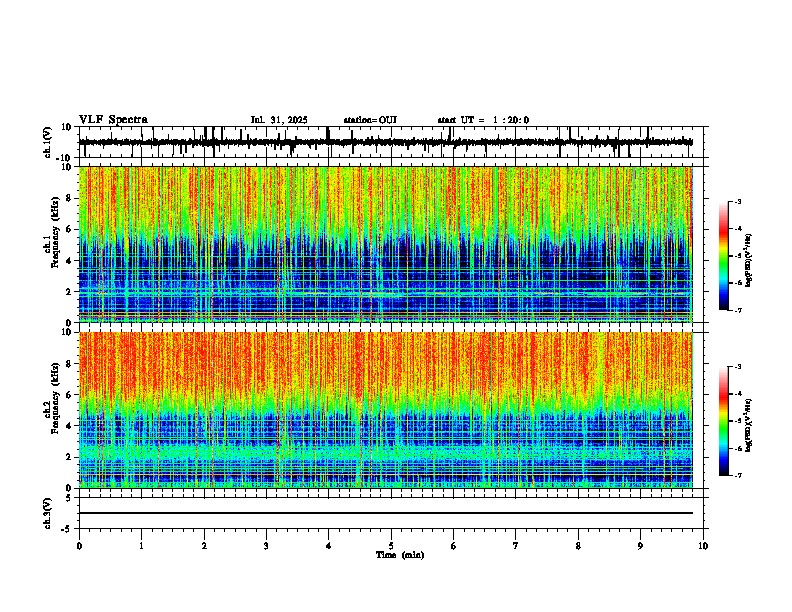Click the -5 tick on ch.3(V) axis
The image size is (792, 612).
click(x=67, y=529)
